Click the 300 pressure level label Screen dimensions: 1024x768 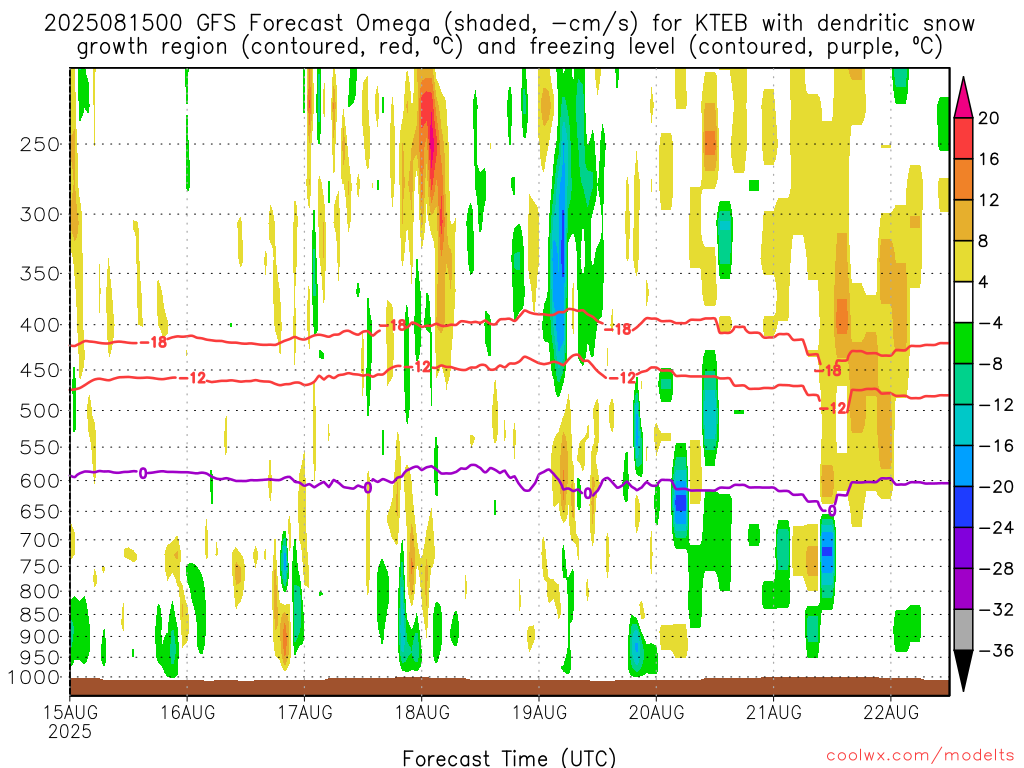40,214
